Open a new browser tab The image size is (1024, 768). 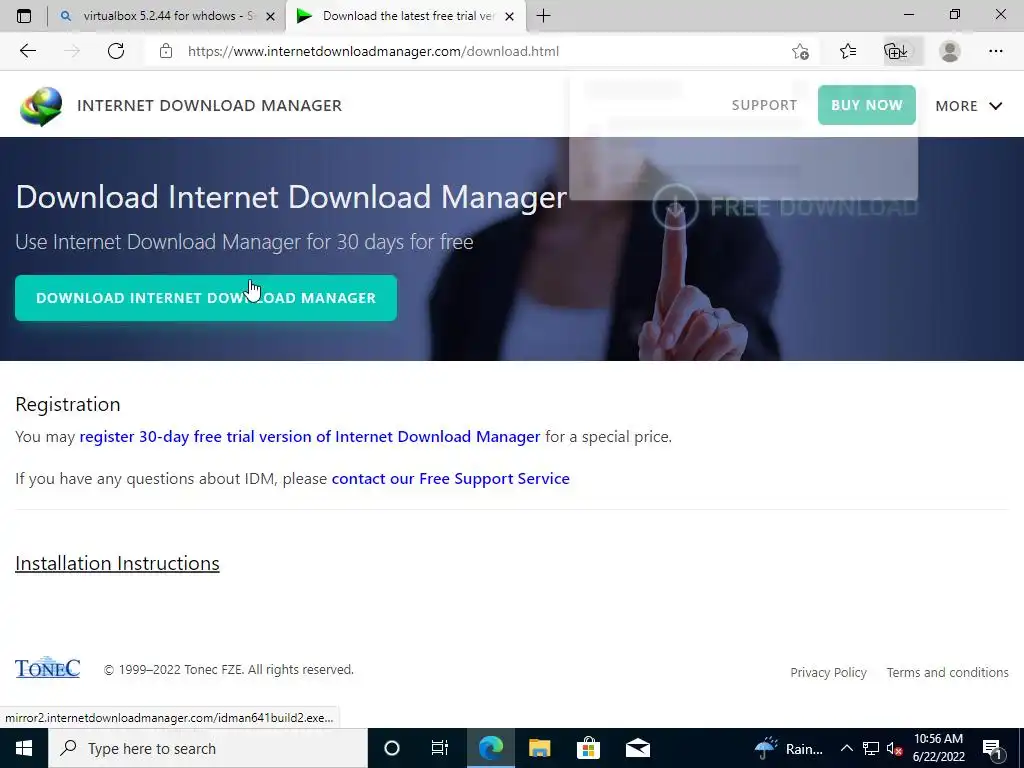coord(543,16)
